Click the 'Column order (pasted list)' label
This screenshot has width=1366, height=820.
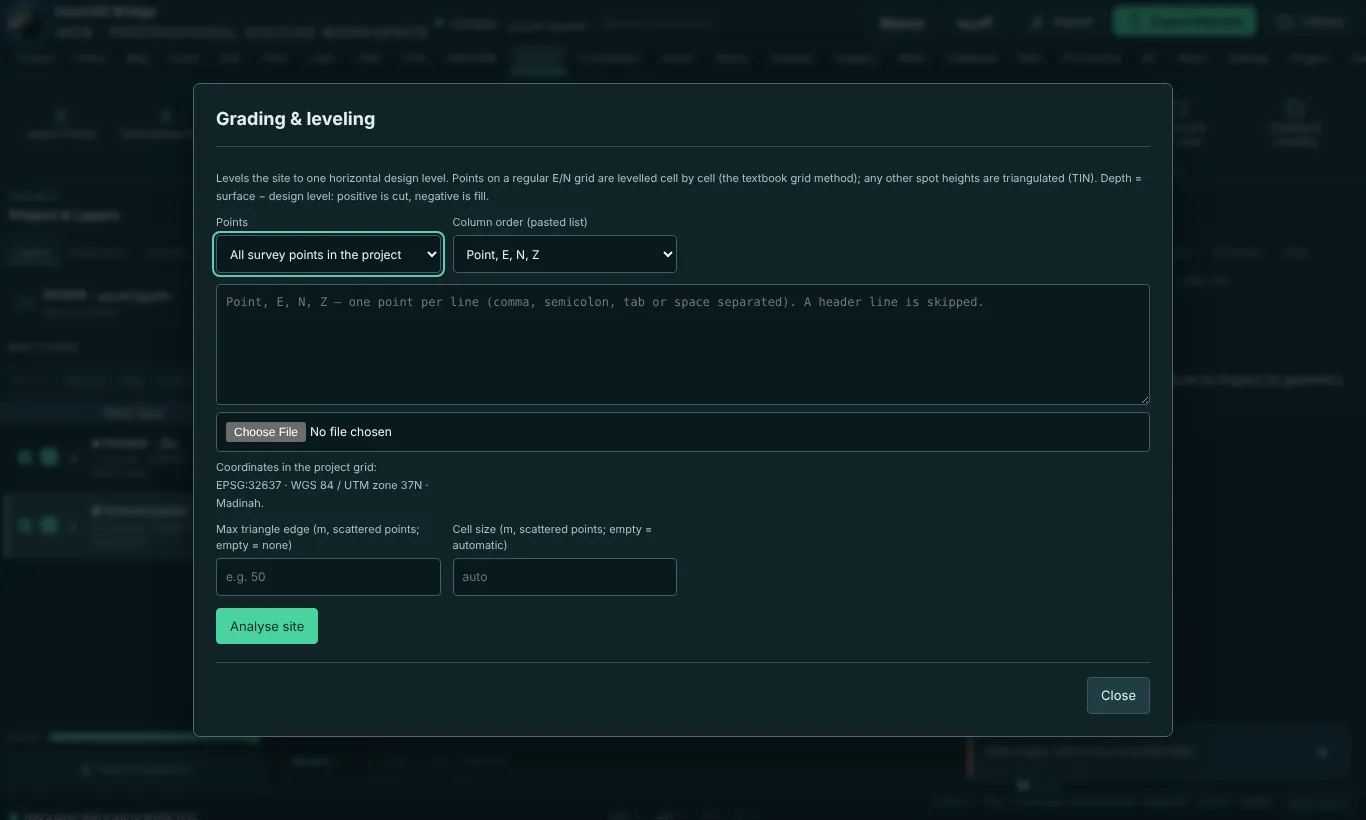click(x=520, y=222)
